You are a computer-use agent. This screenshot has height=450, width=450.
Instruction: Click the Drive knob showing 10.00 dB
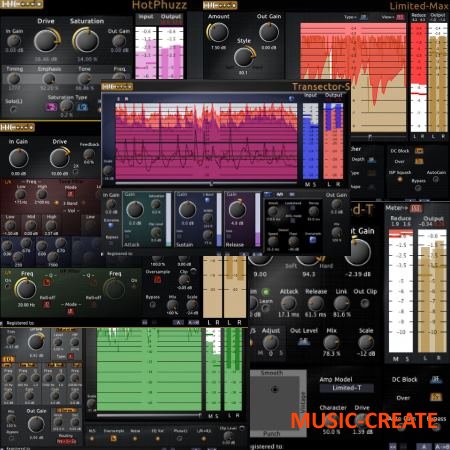pyautogui.click(x=60, y=158)
